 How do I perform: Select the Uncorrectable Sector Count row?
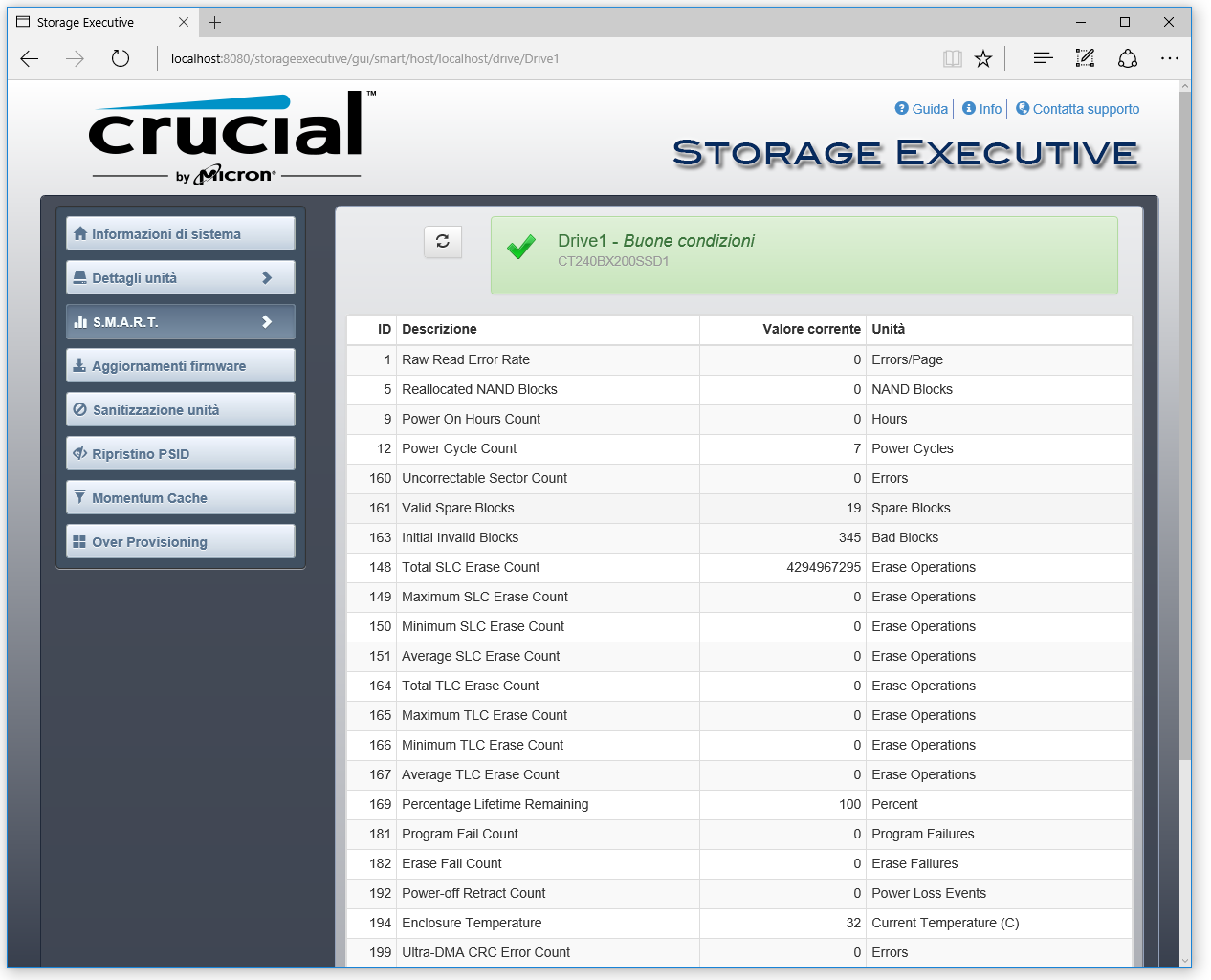[739, 478]
